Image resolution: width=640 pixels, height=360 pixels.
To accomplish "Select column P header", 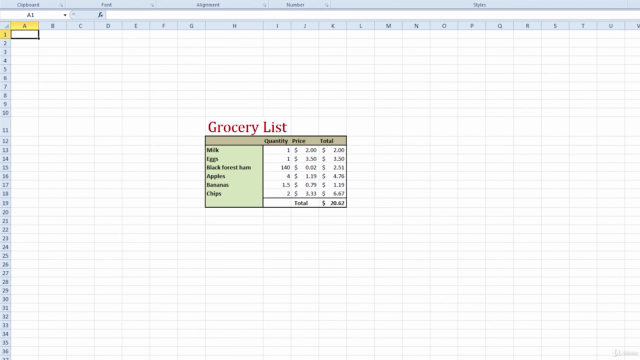I will pos(472,26).
